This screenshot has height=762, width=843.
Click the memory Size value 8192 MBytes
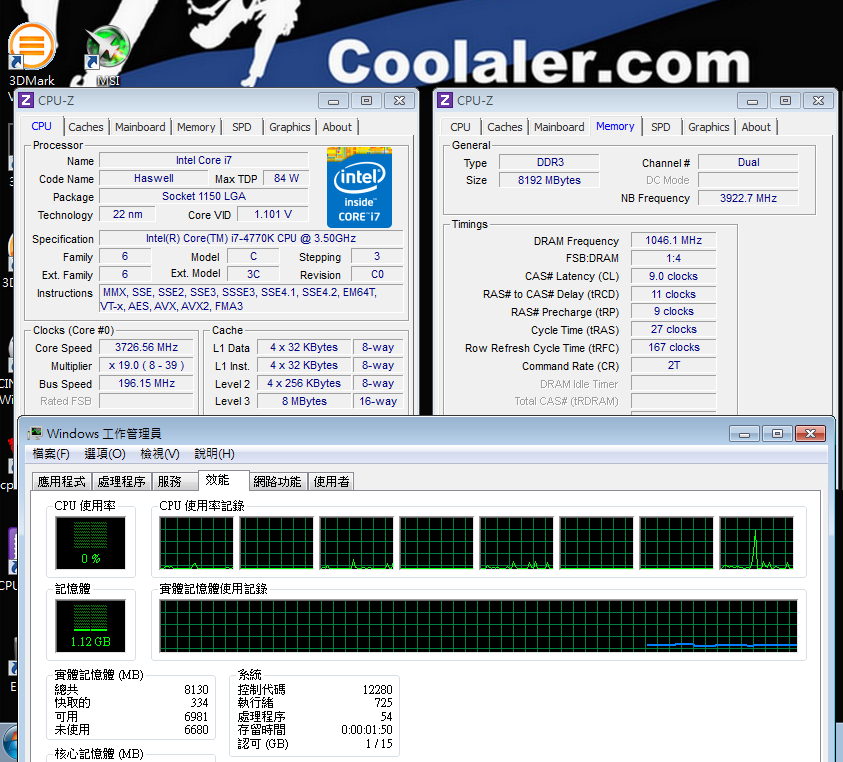click(x=549, y=180)
